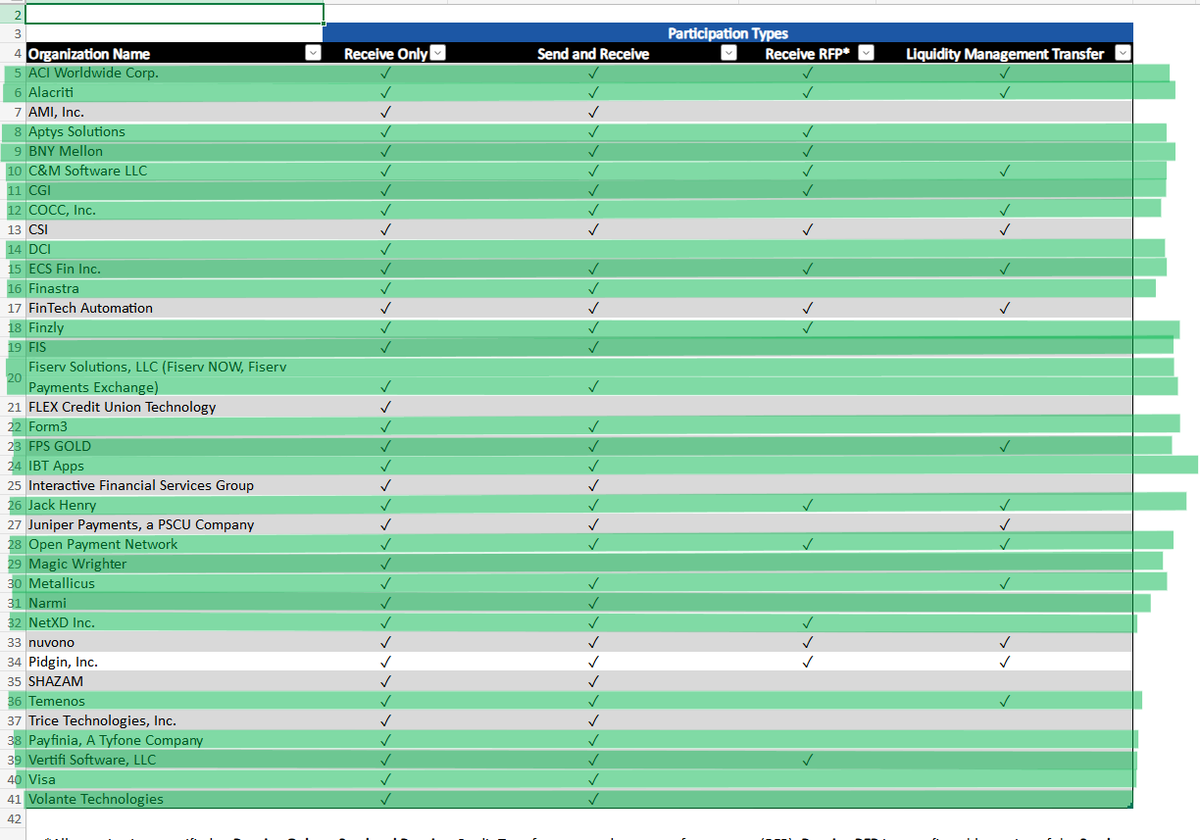
Task: Click the SHAZAM cell
Action: (x=174, y=681)
